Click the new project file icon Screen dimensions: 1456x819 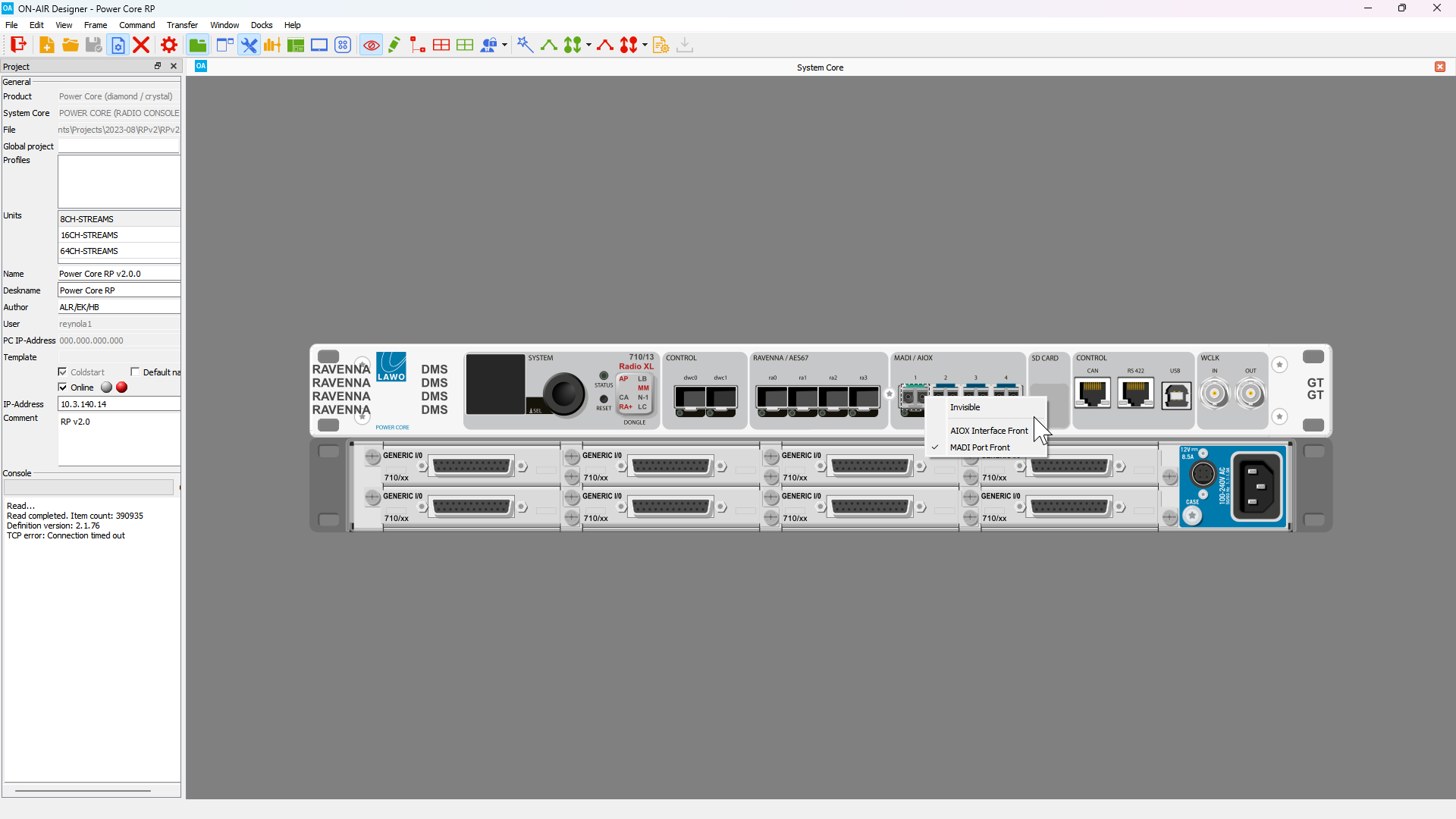coord(46,45)
